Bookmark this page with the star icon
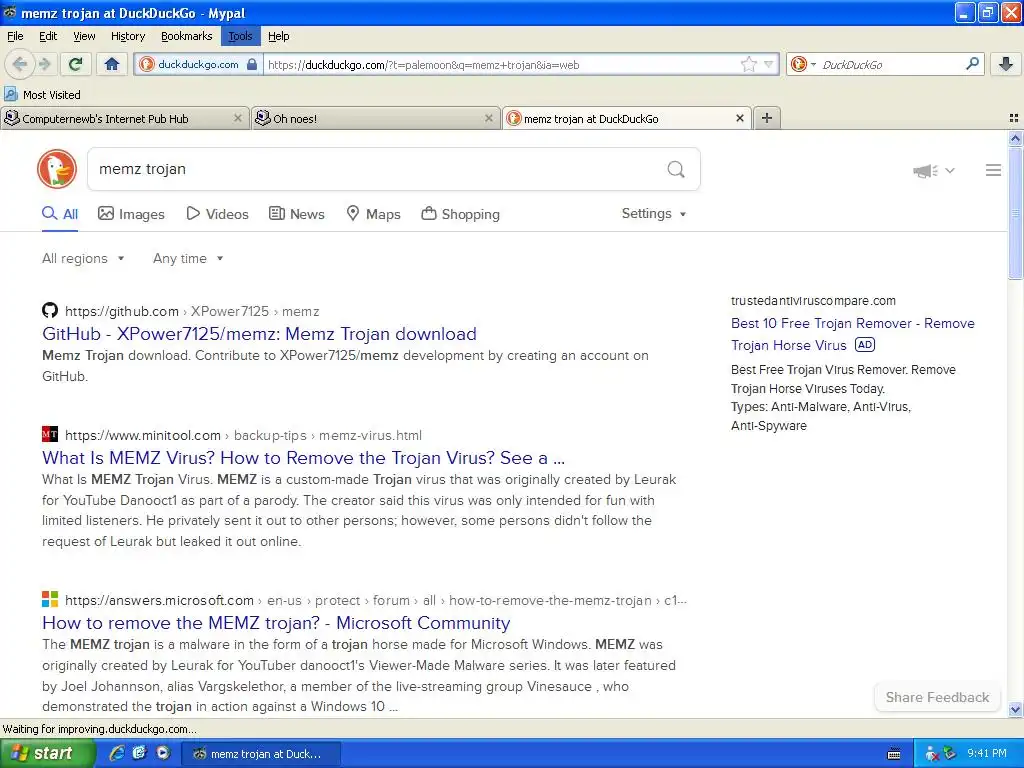The image size is (1024, 768). pos(748,64)
